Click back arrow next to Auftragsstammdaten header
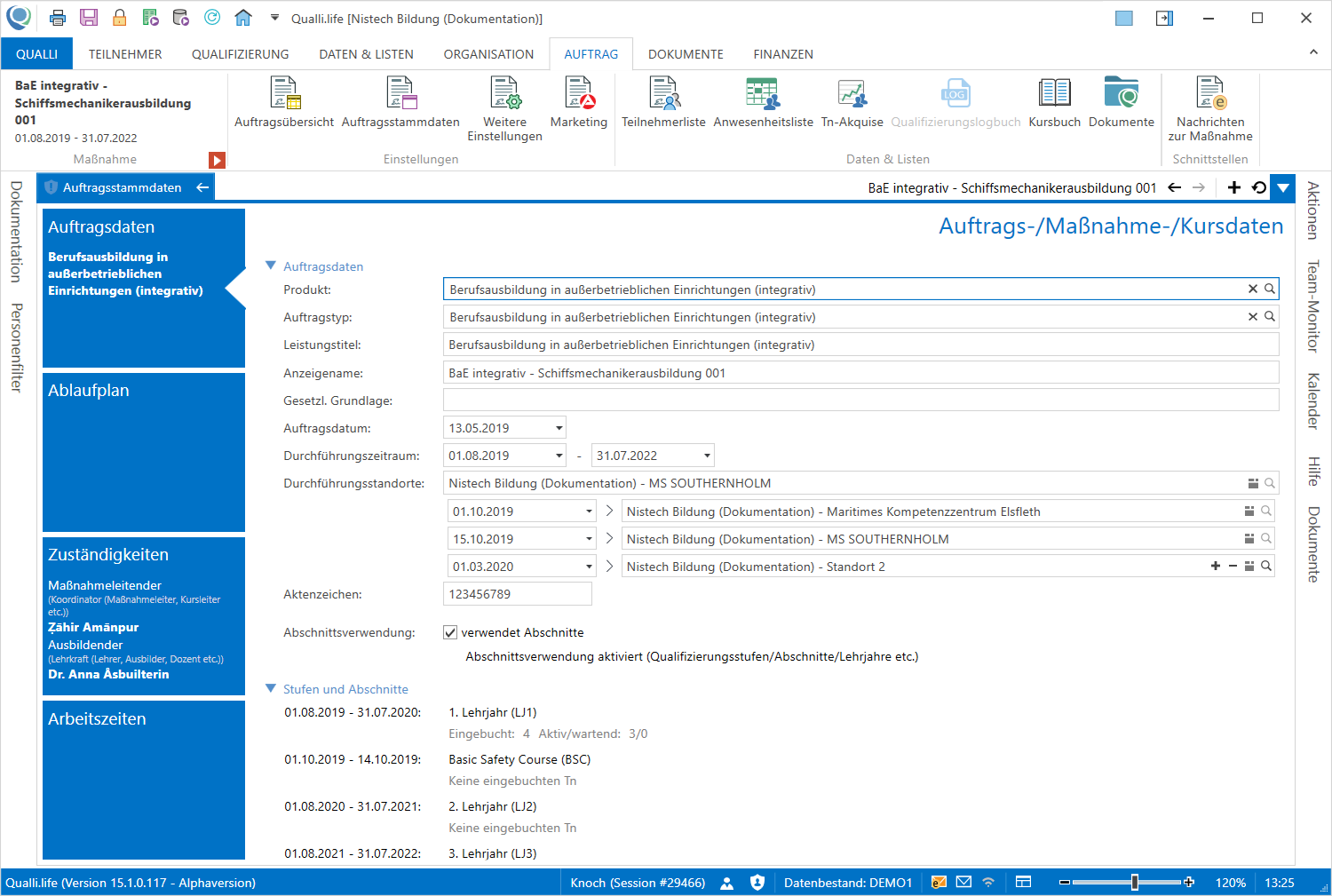The image size is (1332, 896). pyautogui.click(x=202, y=187)
